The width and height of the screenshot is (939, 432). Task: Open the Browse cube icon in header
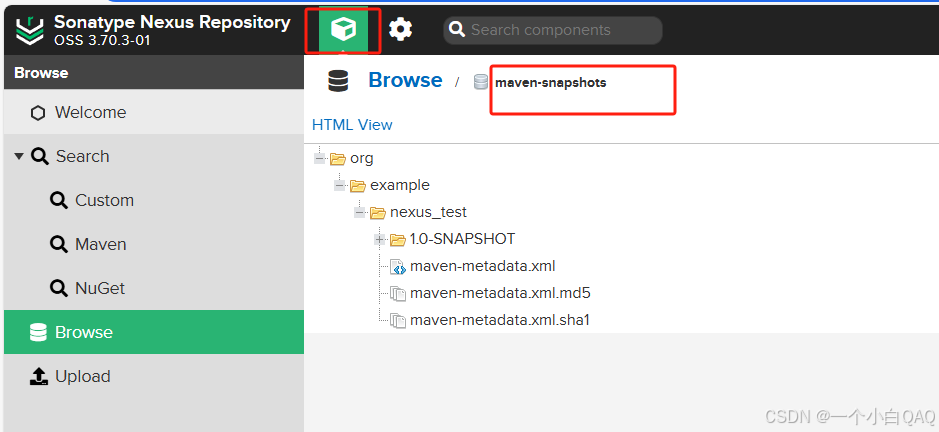(x=343, y=29)
